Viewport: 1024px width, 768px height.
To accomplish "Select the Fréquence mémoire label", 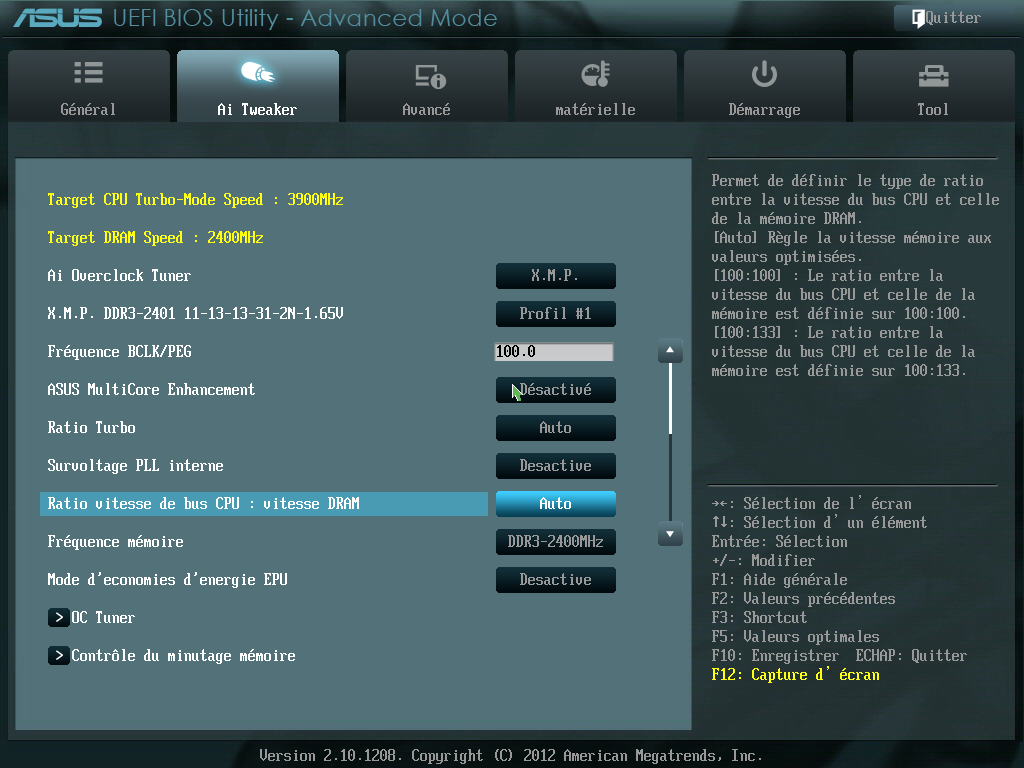I will [115, 542].
